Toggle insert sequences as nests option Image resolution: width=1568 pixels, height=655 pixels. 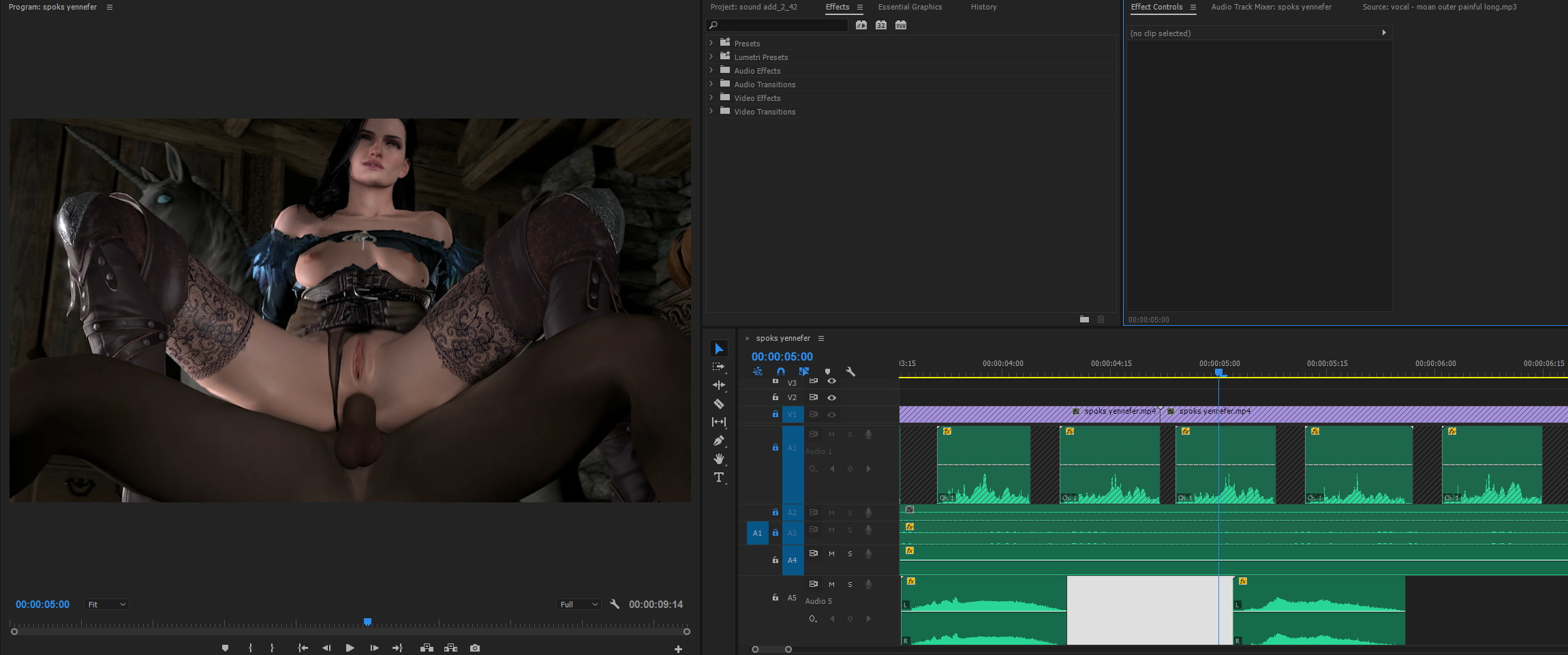tap(758, 371)
